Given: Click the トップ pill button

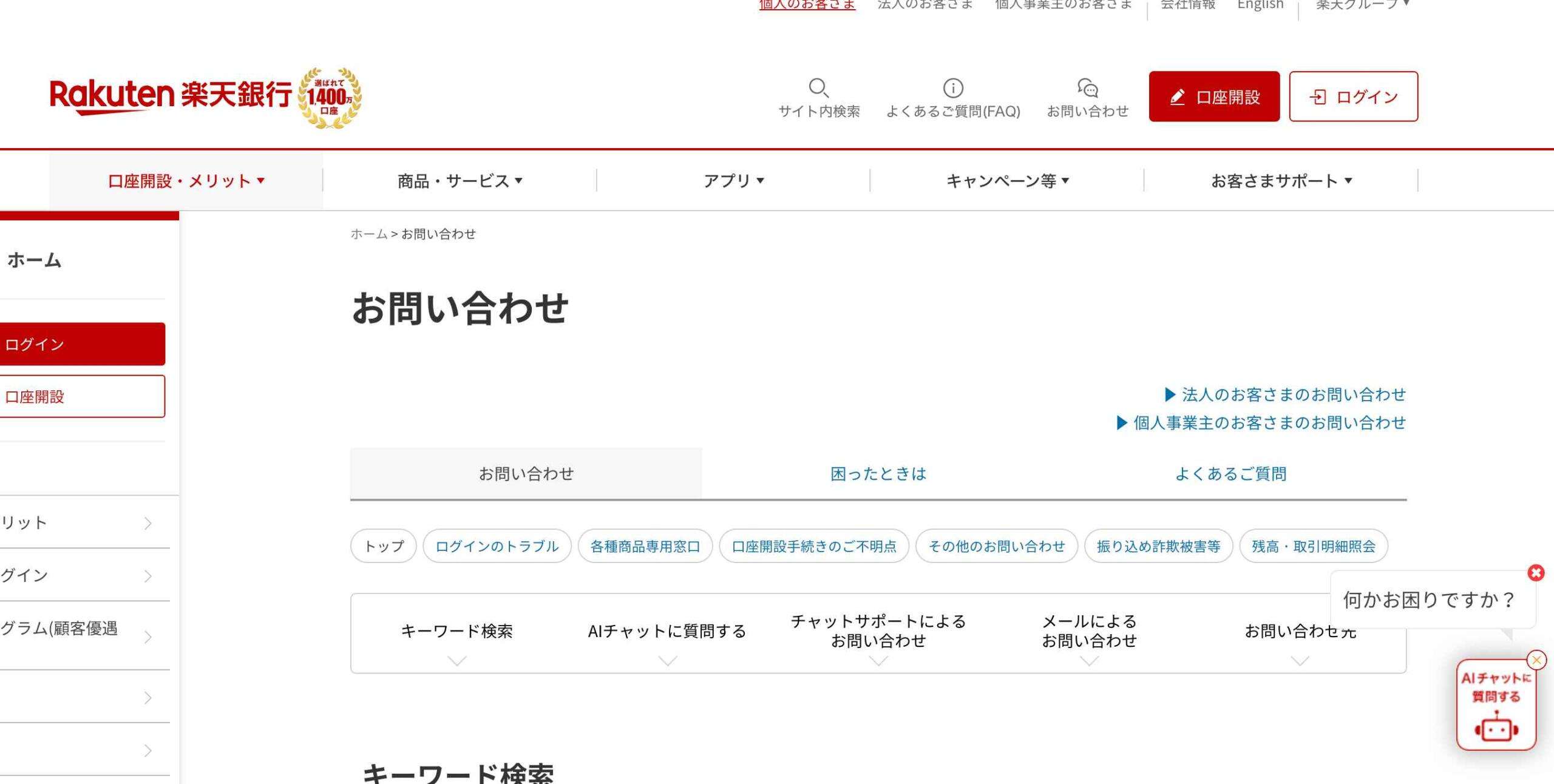Looking at the screenshot, I should pos(384,546).
